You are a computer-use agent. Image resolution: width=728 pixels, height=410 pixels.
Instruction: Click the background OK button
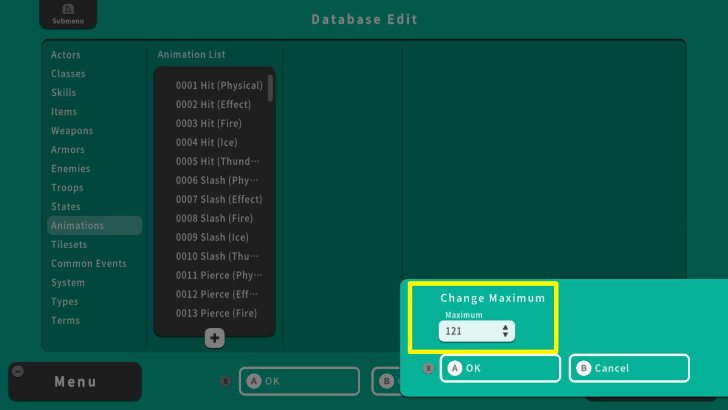pos(299,381)
